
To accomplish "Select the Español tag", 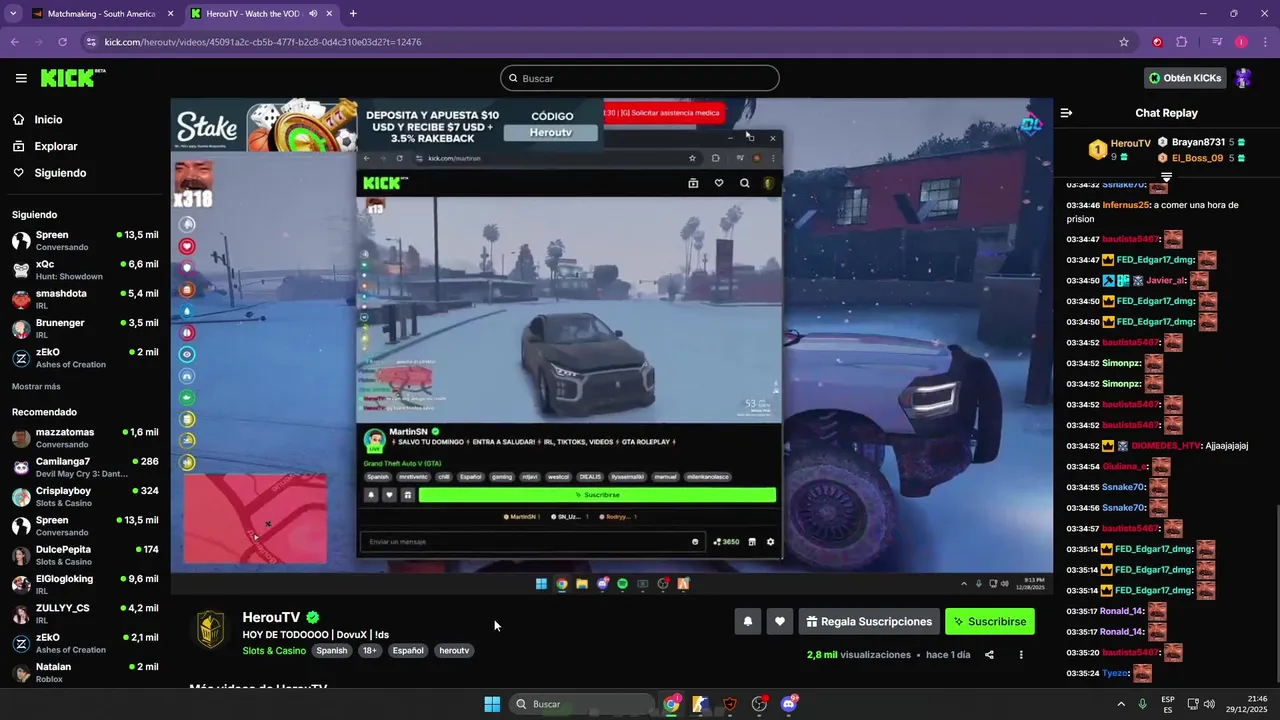I will click(x=408, y=650).
